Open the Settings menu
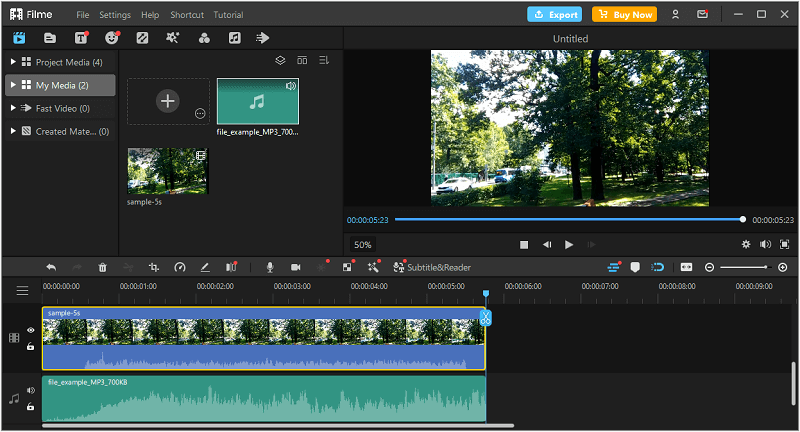The height and width of the screenshot is (432, 800). (115, 15)
